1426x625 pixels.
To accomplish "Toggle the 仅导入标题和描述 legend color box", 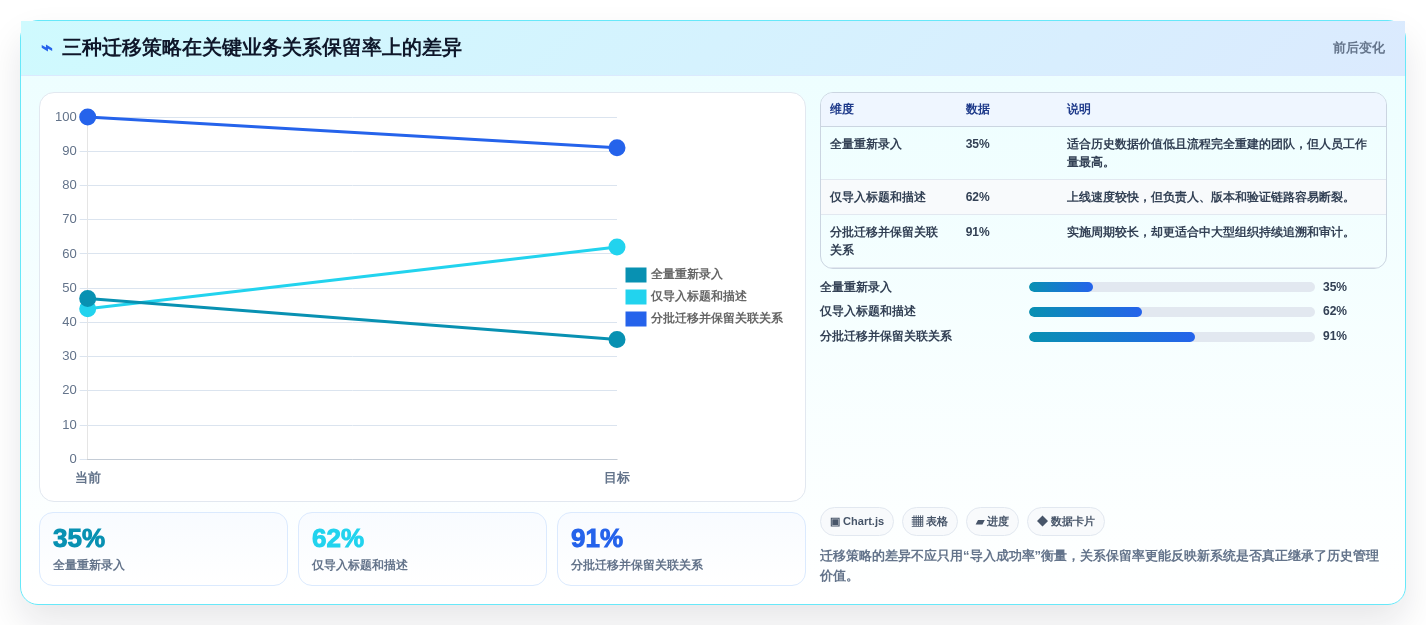I will click(x=636, y=297).
